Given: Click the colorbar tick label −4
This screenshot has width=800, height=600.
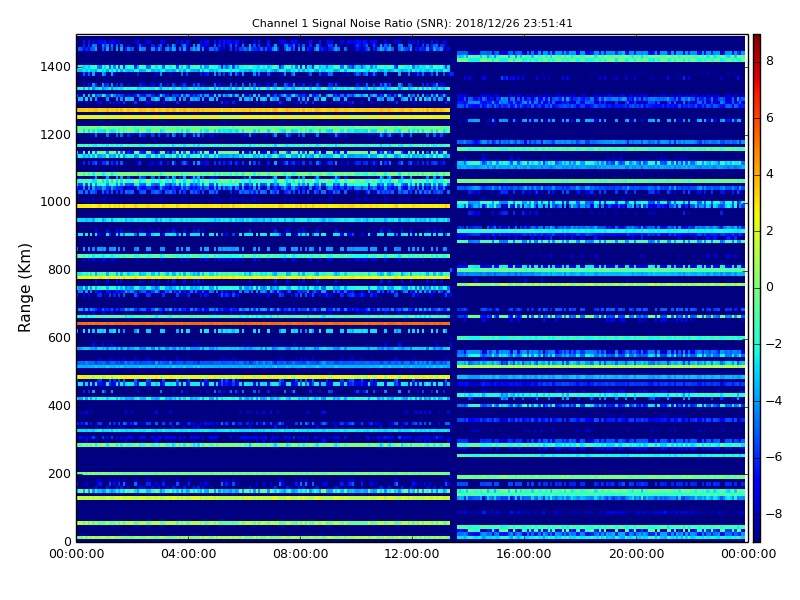Looking at the screenshot, I should [774, 401].
